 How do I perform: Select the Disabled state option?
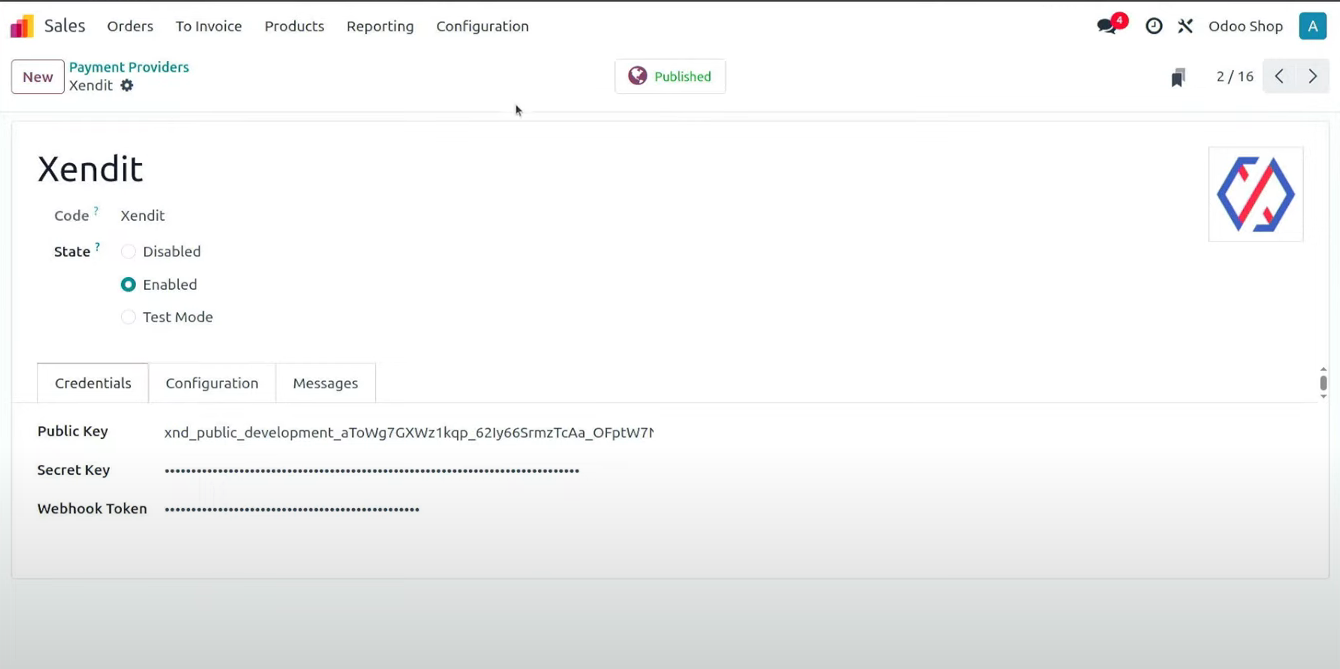point(128,252)
